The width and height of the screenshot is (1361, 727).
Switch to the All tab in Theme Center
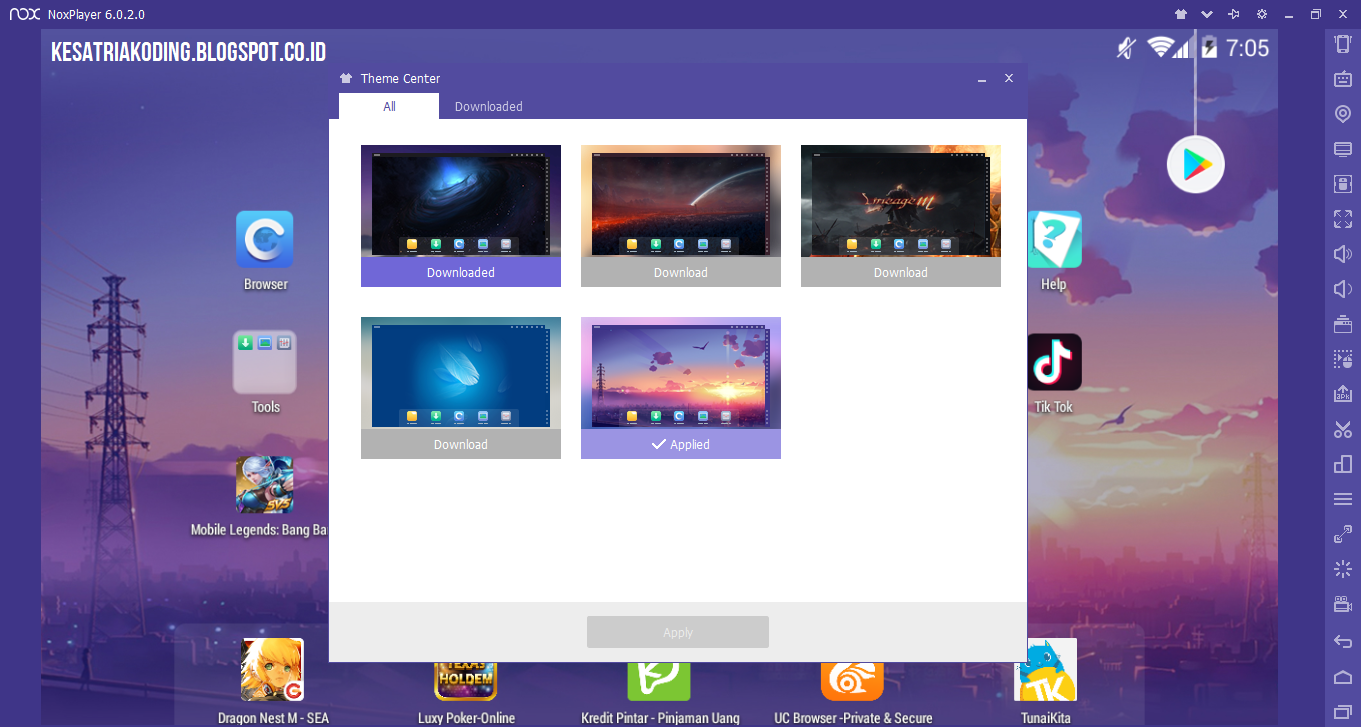(389, 106)
